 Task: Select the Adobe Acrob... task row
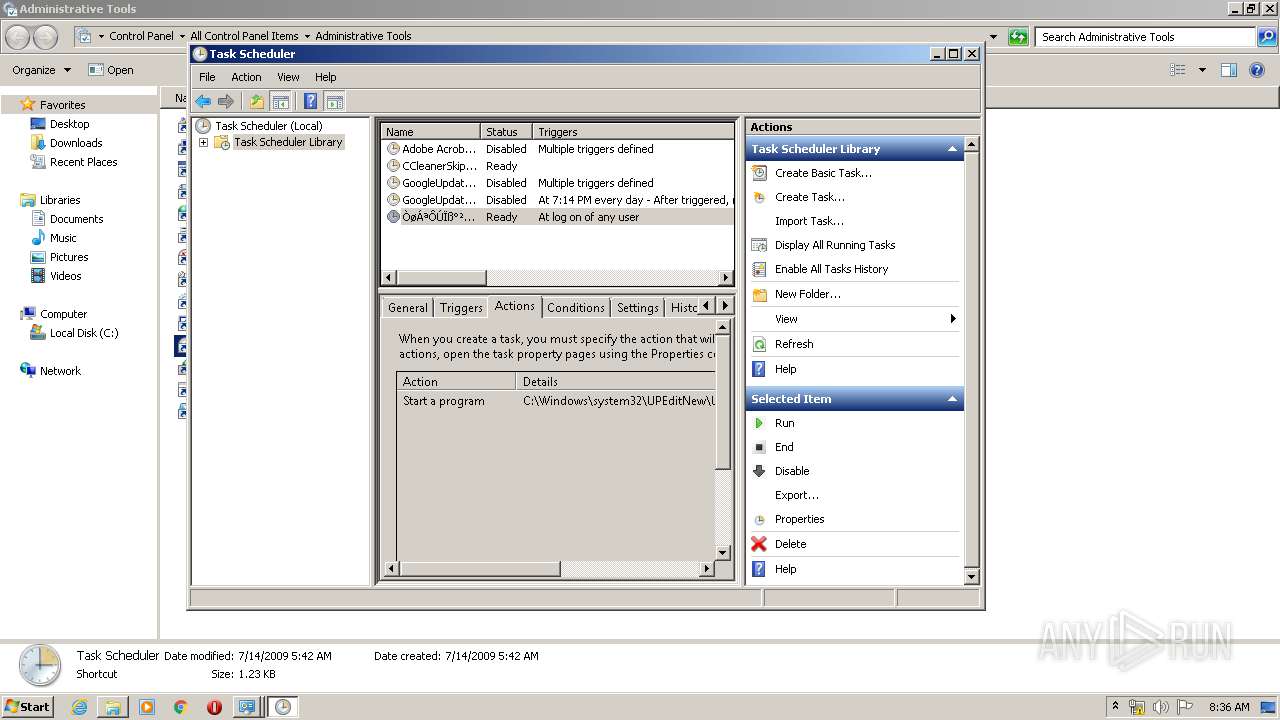558,149
